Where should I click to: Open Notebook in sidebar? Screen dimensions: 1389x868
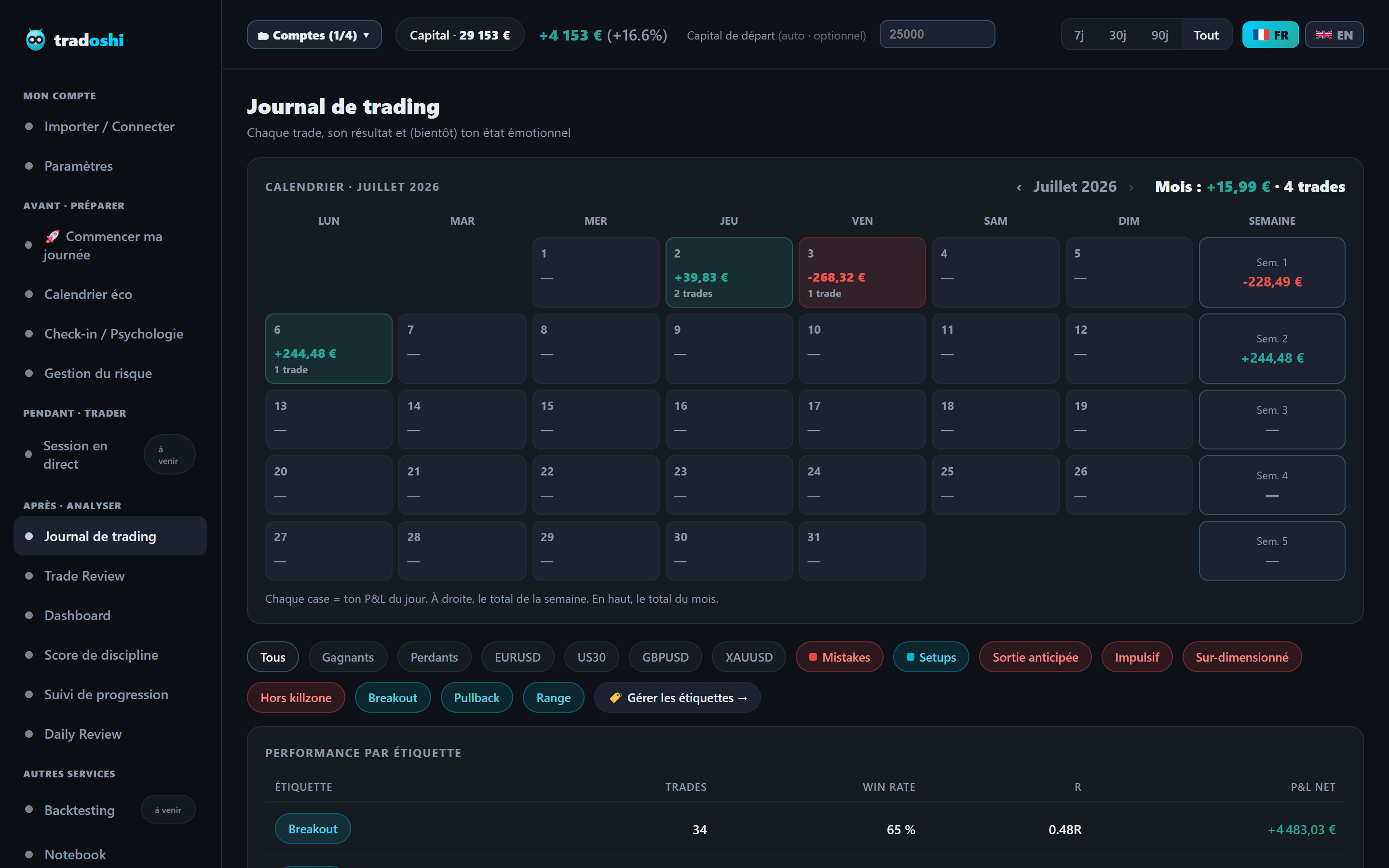point(110,854)
